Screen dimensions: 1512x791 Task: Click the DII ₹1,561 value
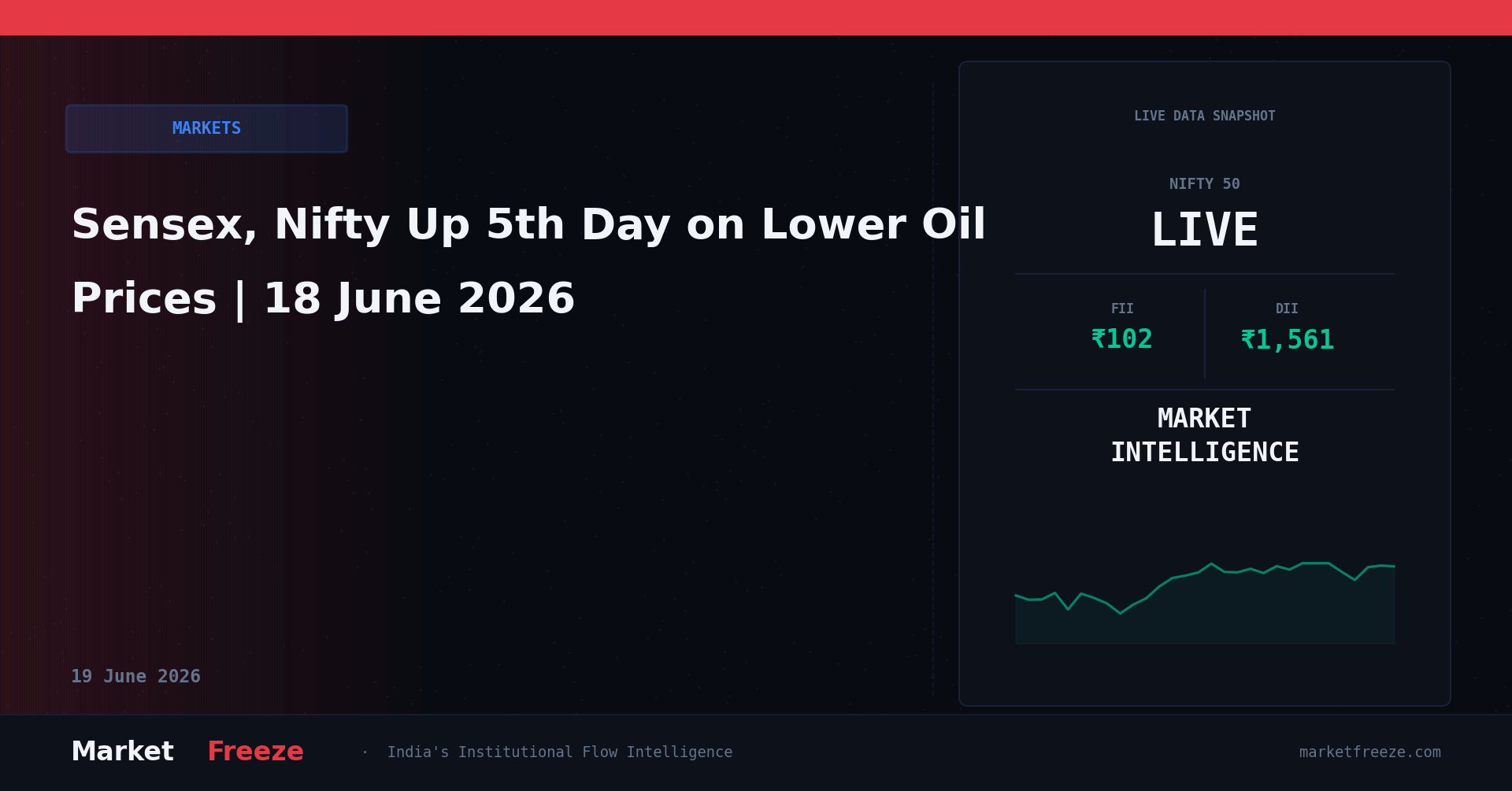click(x=1287, y=340)
